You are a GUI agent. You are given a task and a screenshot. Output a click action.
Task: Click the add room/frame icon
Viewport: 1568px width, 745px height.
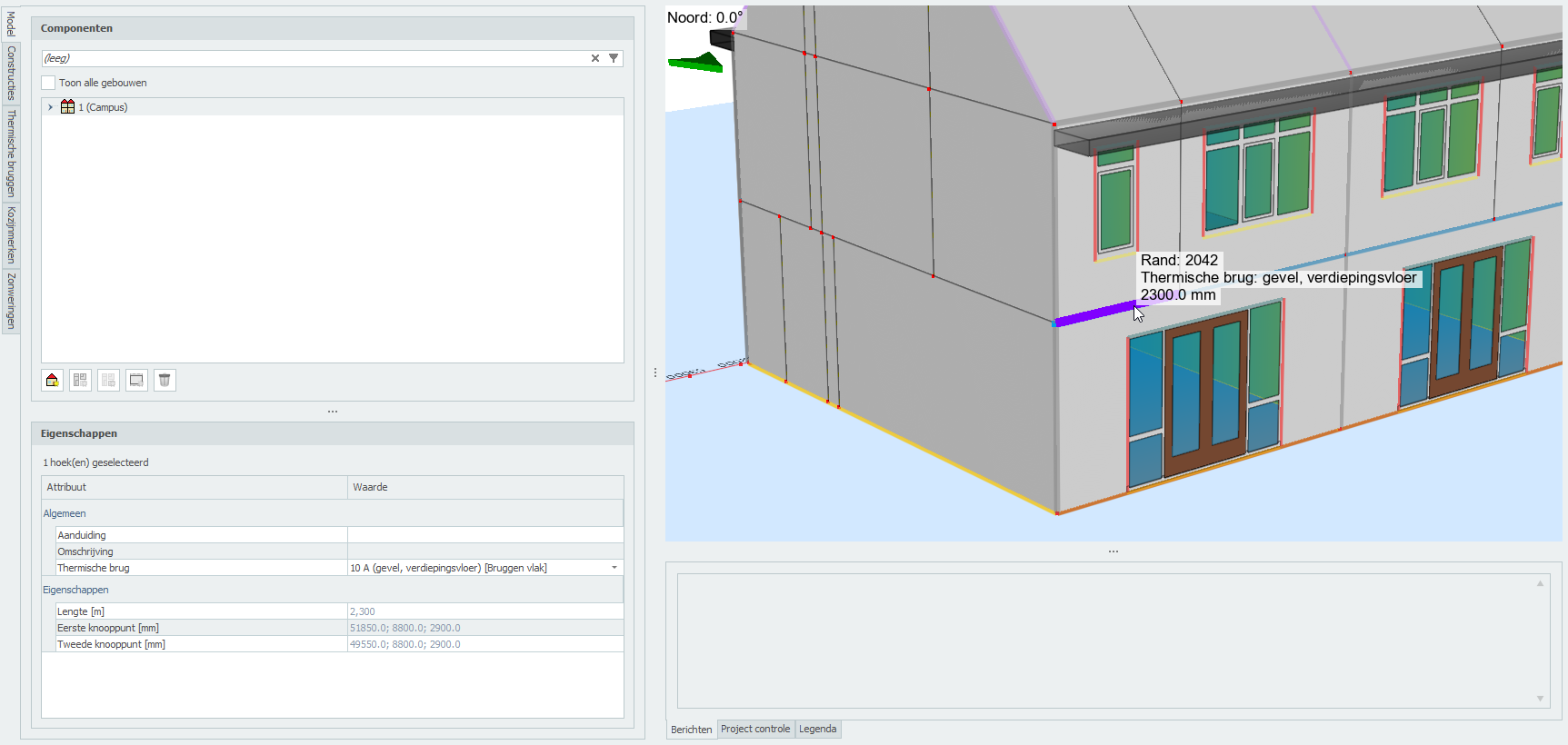tap(136, 380)
